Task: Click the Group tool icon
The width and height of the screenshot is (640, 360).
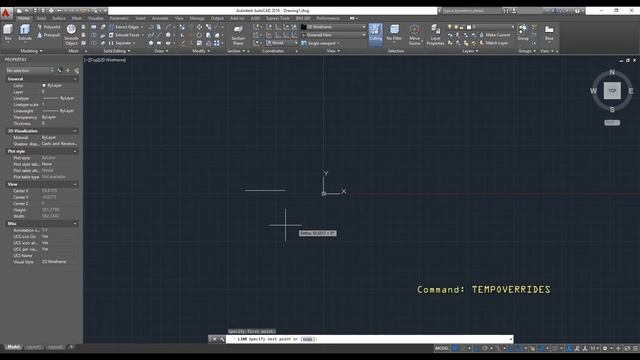Action: click(523, 32)
